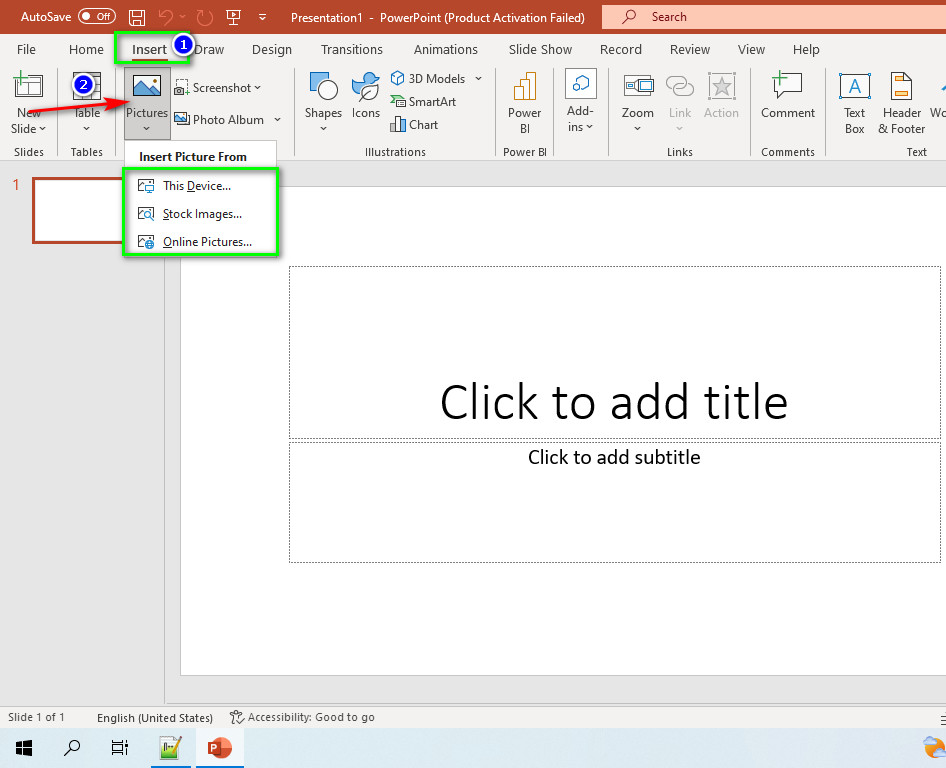
Task: Open the File tab
Action: coord(26,49)
